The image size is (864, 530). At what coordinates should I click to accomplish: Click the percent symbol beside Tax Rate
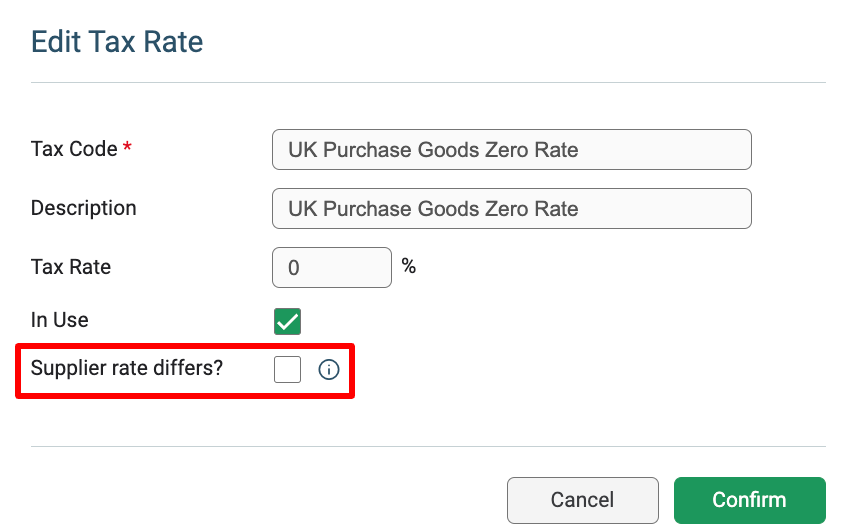408,266
